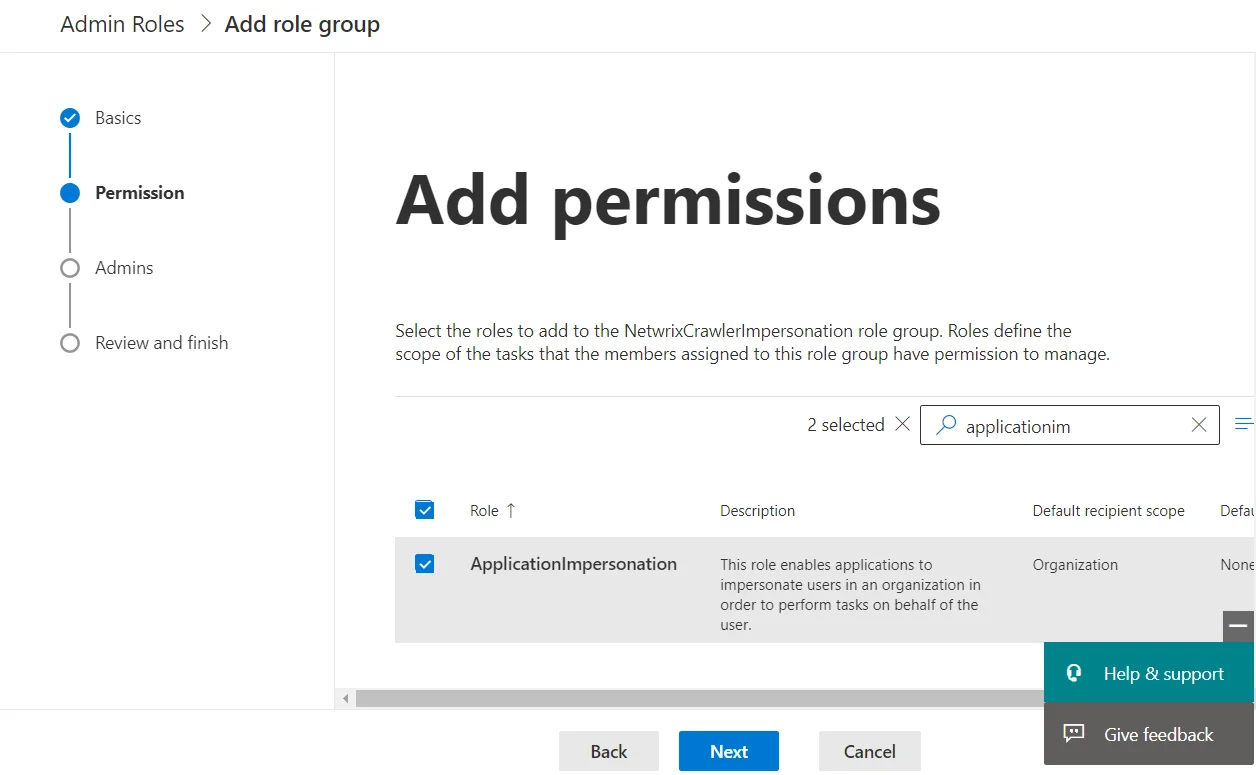Click the Review and finish step circle
Viewport: 1256px width, 775px height.
click(70, 343)
